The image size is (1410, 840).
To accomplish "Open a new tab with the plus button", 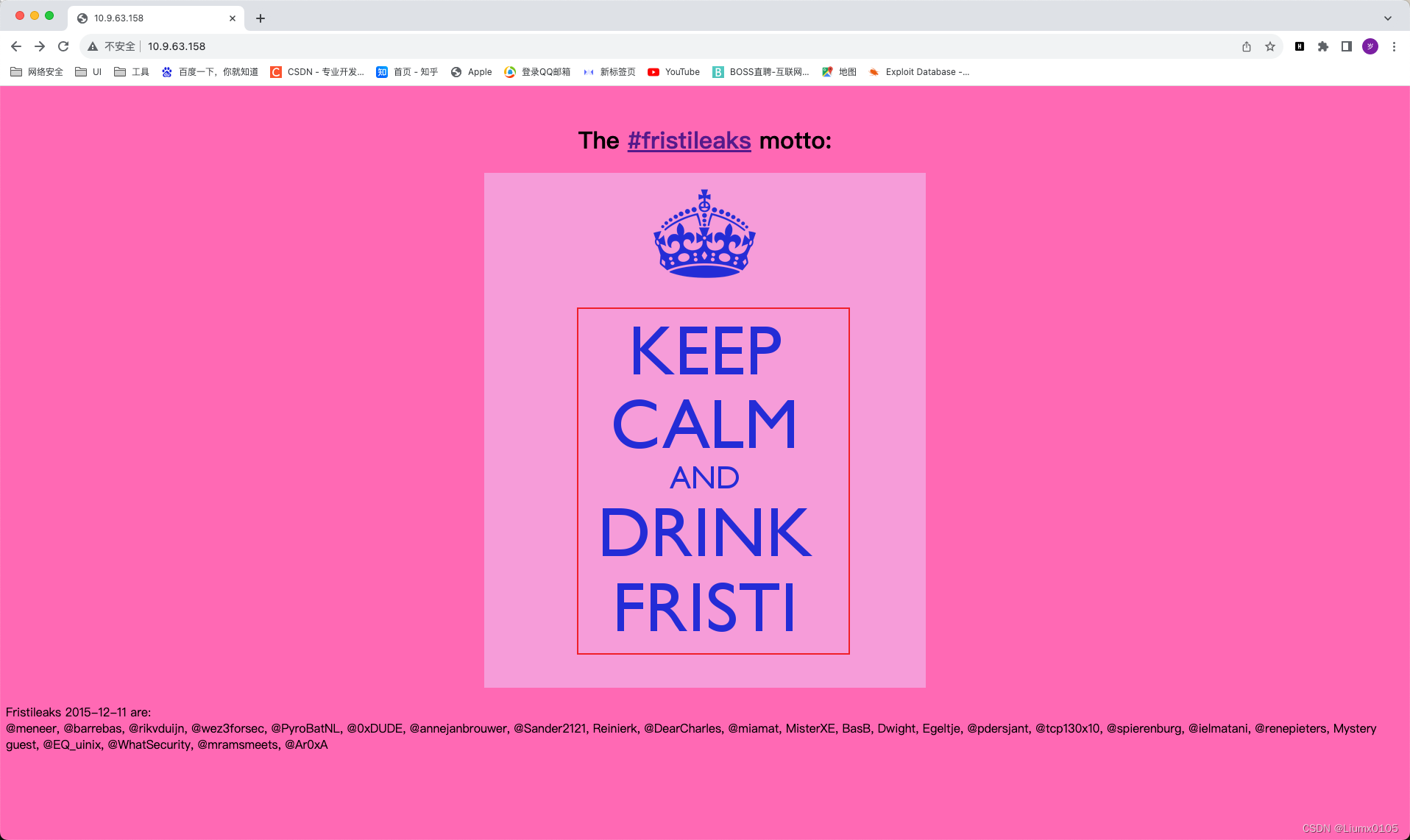I will [x=261, y=18].
